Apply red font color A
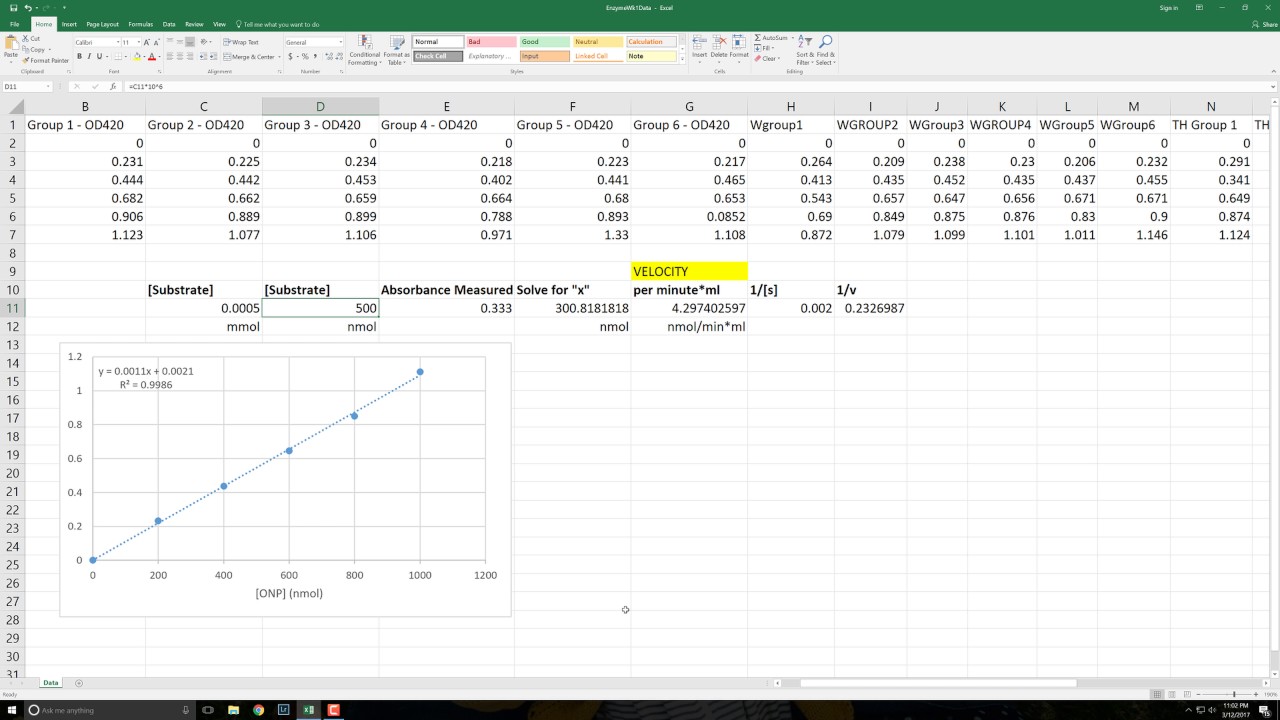Viewport: 1280px width, 720px height. (x=152, y=57)
